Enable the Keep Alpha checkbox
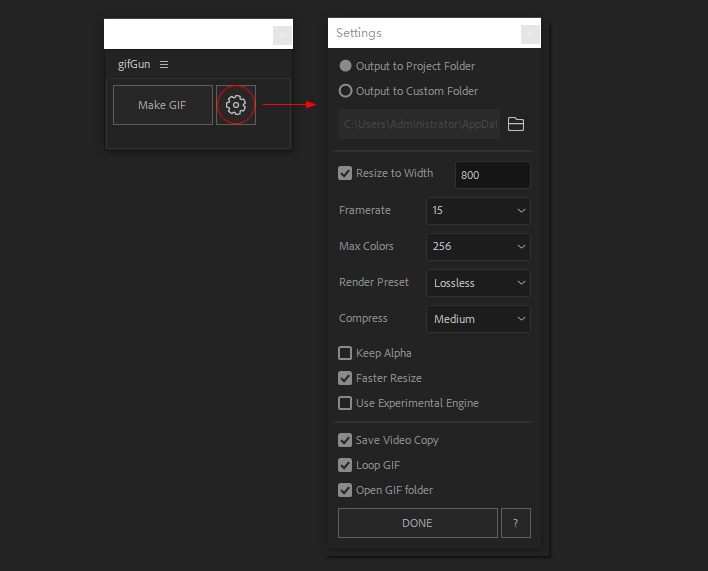 click(x=346, y=353)
